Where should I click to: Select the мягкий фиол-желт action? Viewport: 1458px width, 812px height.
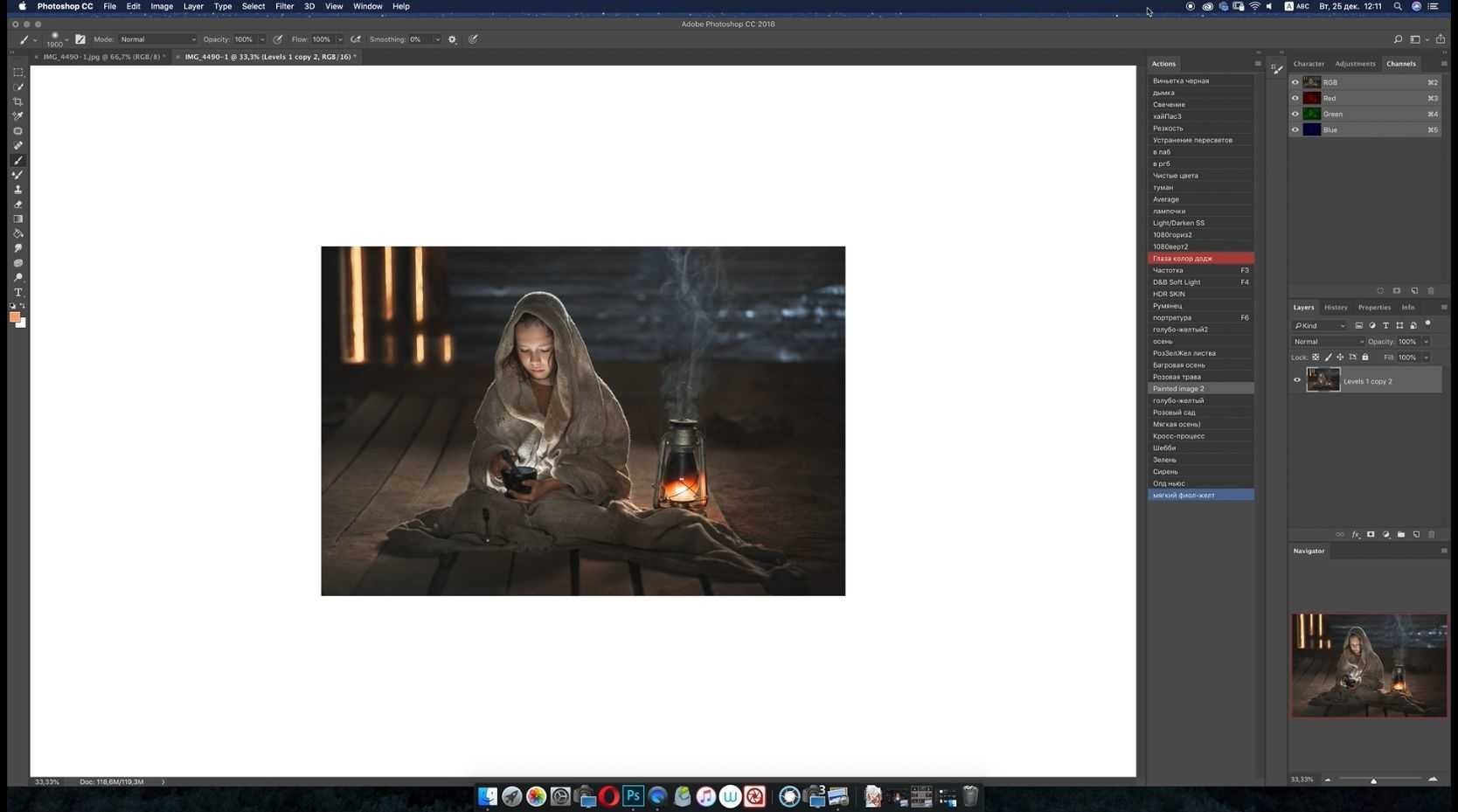tap(1200, 496)
